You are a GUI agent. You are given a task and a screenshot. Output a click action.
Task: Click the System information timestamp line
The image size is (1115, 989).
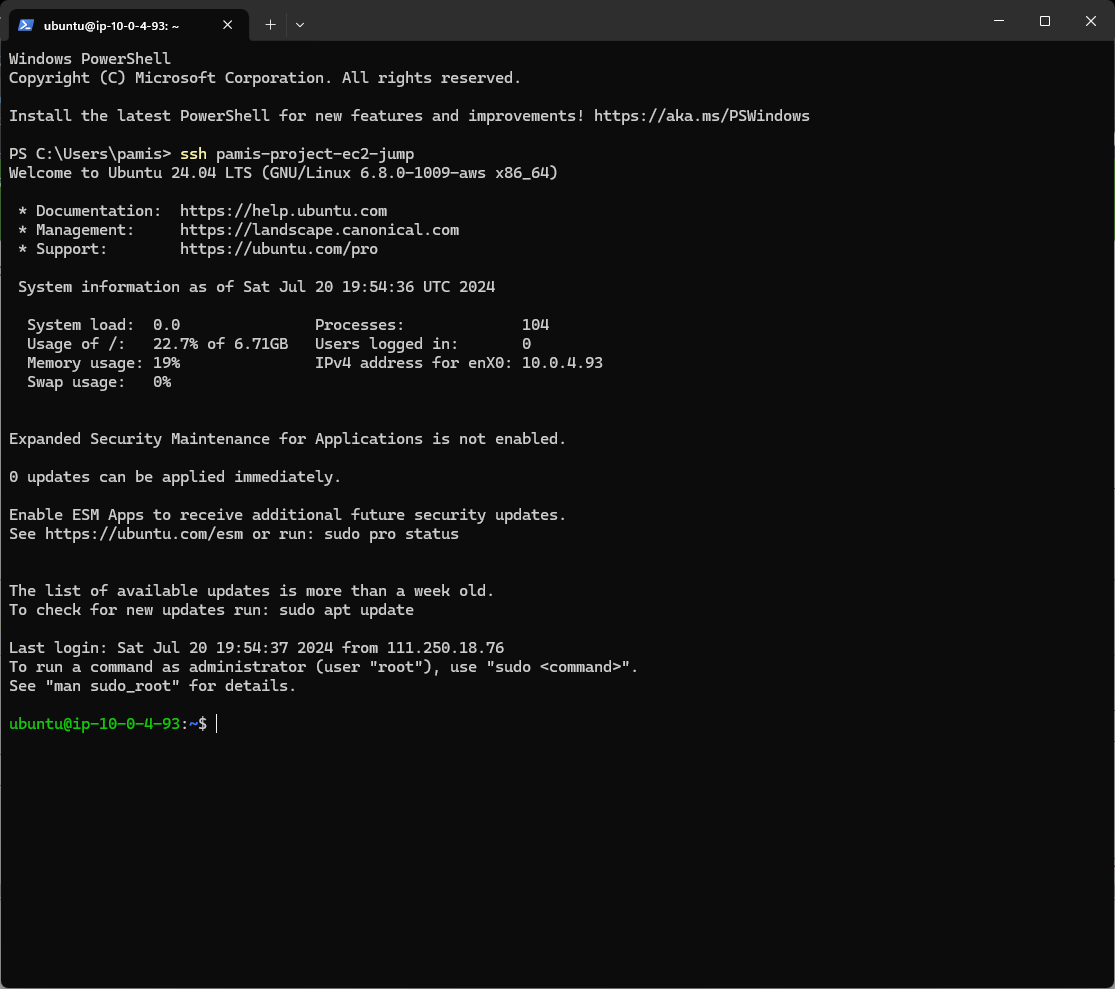pos(256,287)
